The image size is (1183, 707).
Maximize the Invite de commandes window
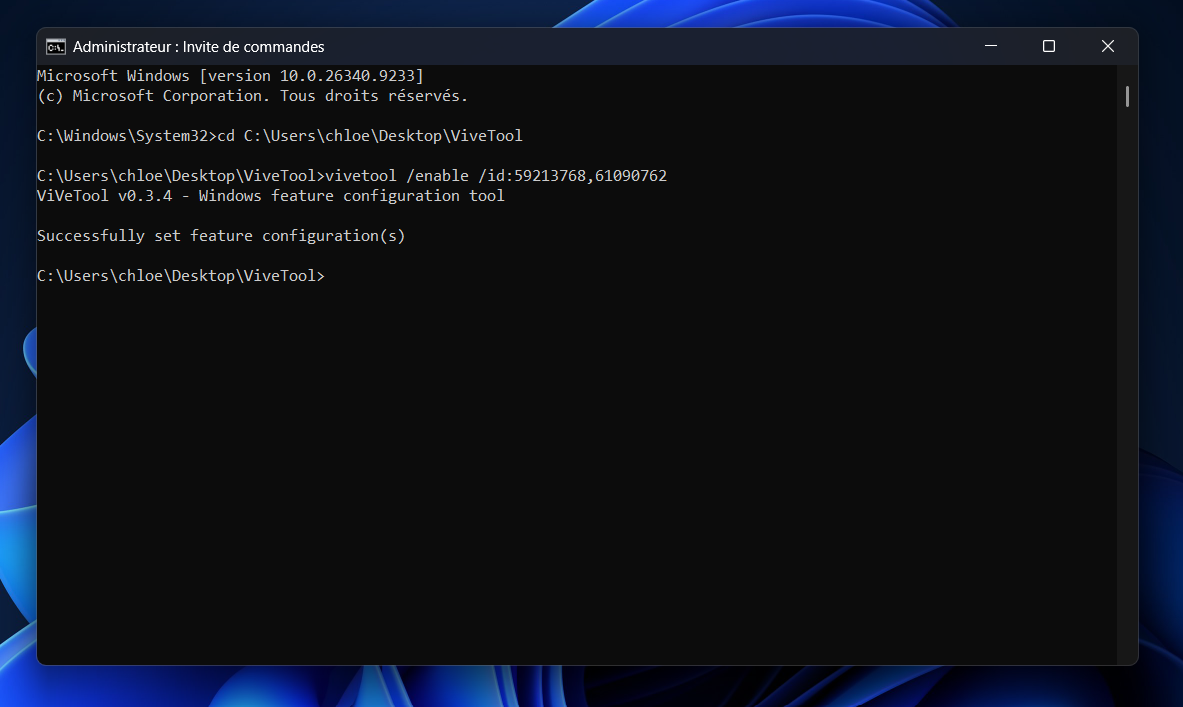pyautogui.click(x=1049, y=46)
